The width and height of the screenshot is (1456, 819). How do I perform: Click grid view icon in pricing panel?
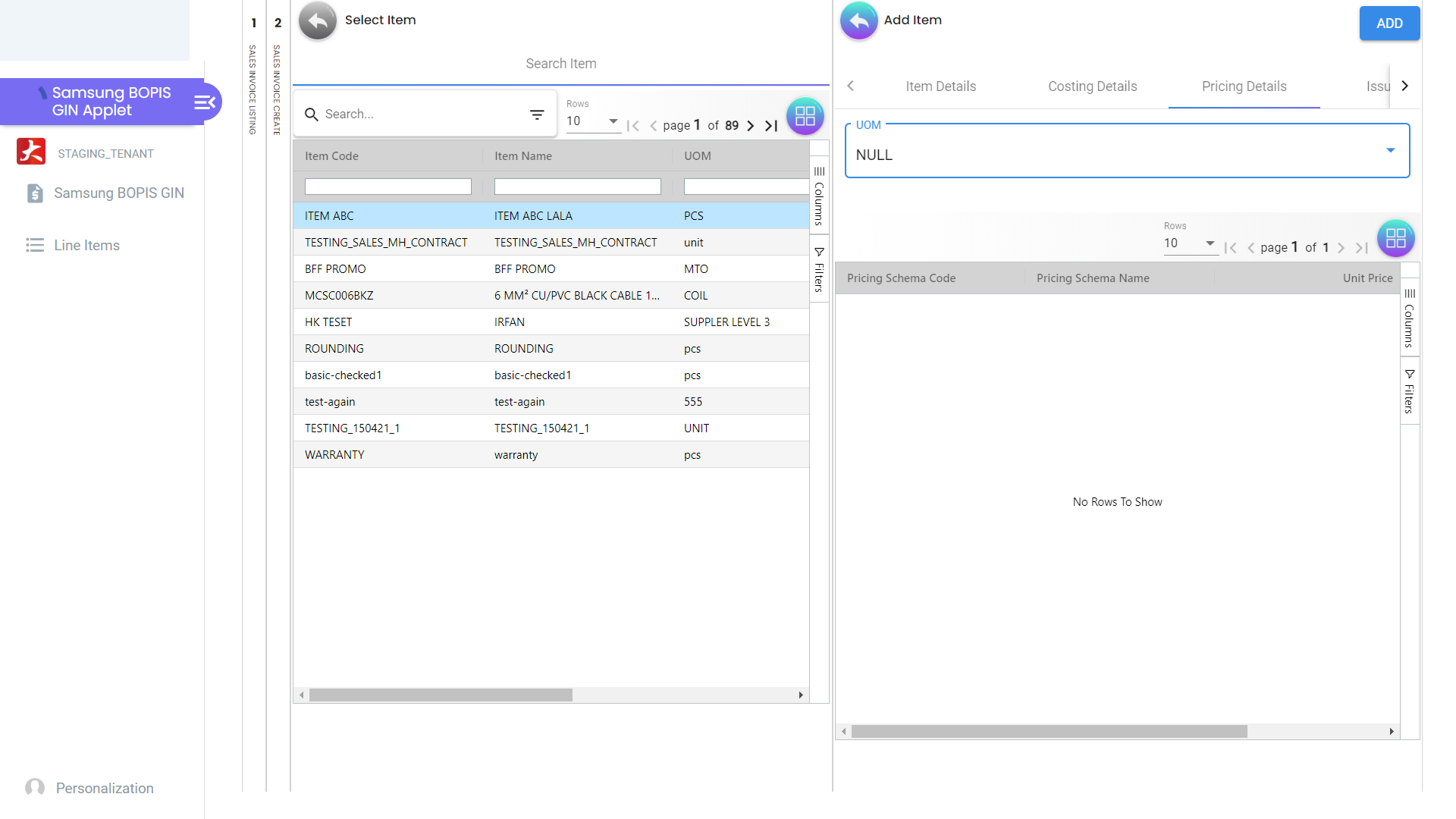click(1395, 238)
